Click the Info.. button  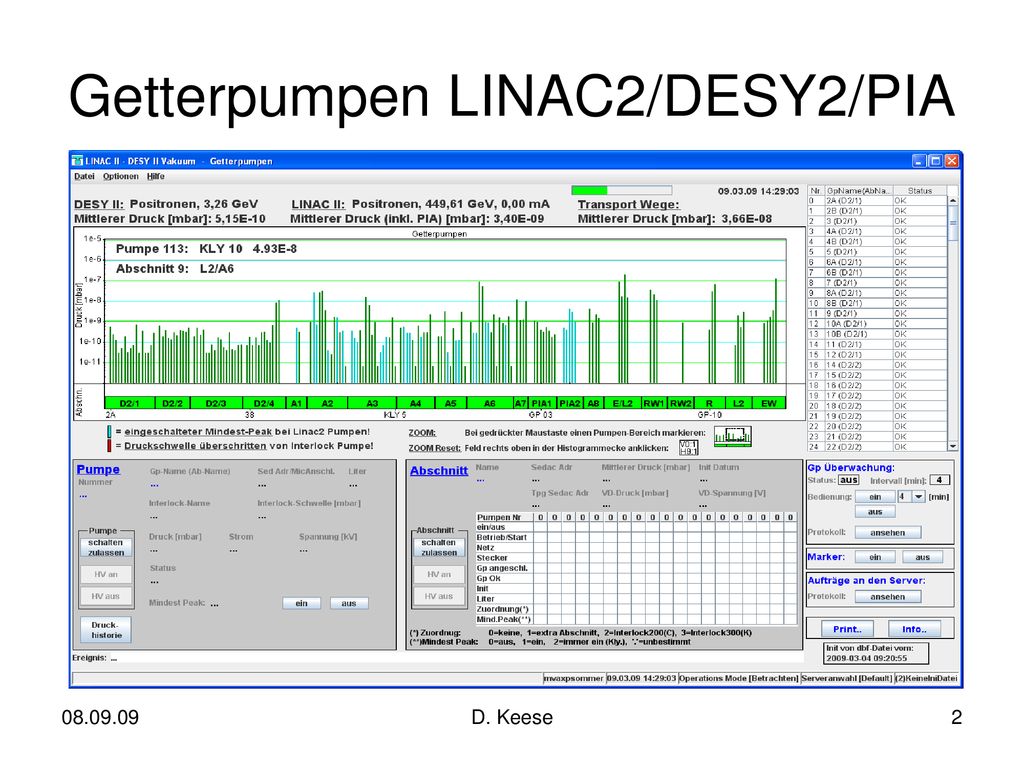coord(914,630)
